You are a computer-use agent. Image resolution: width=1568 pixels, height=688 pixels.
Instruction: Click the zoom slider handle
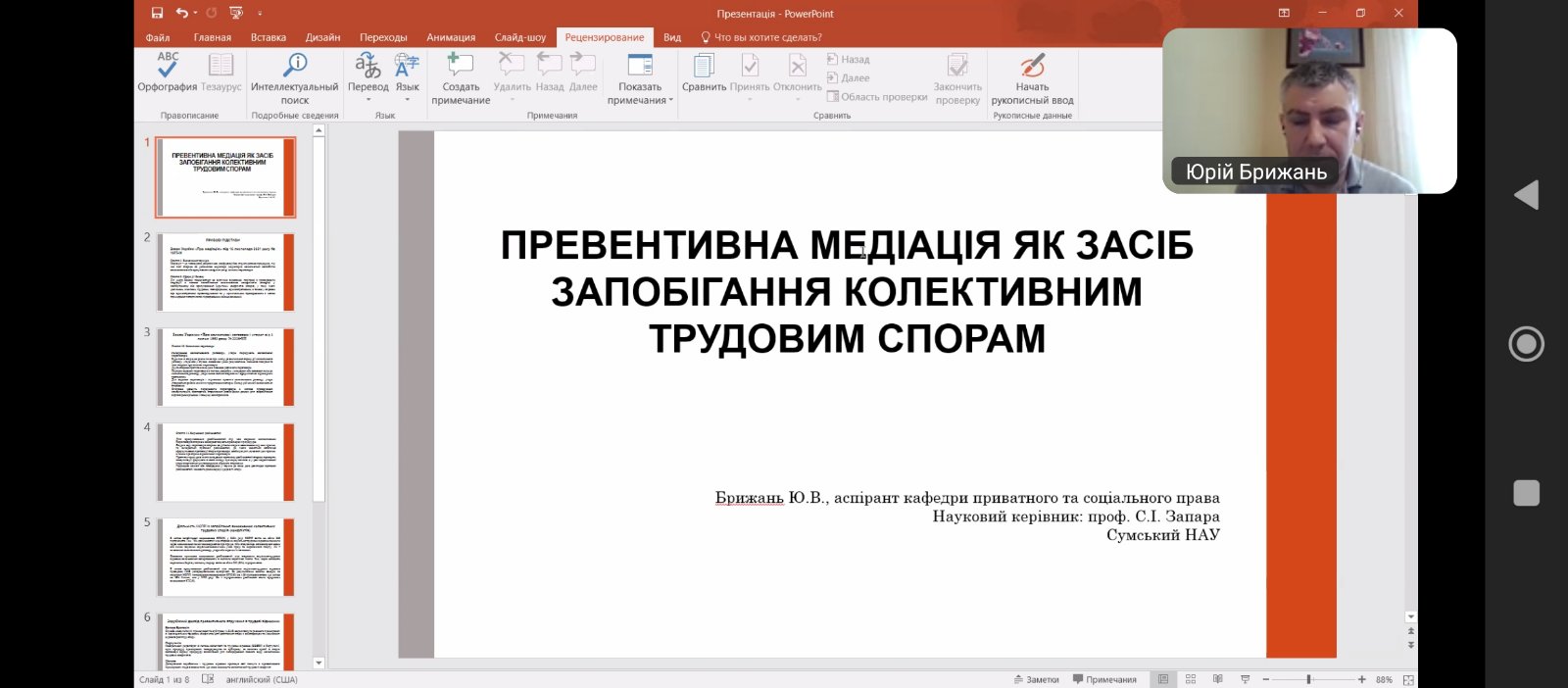(x=1309, y=679)
